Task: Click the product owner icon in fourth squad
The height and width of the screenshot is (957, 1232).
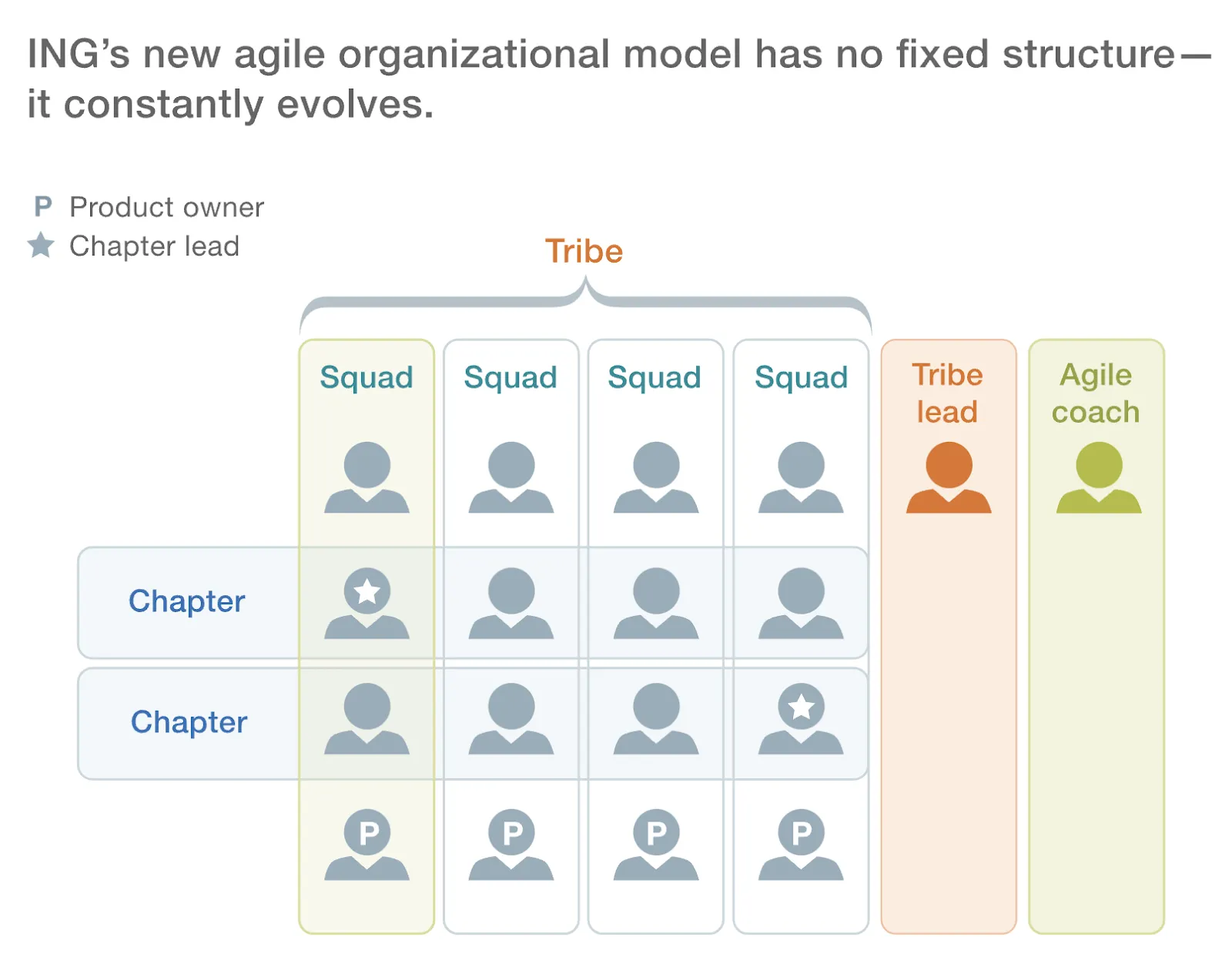Action: coord(801,845)
